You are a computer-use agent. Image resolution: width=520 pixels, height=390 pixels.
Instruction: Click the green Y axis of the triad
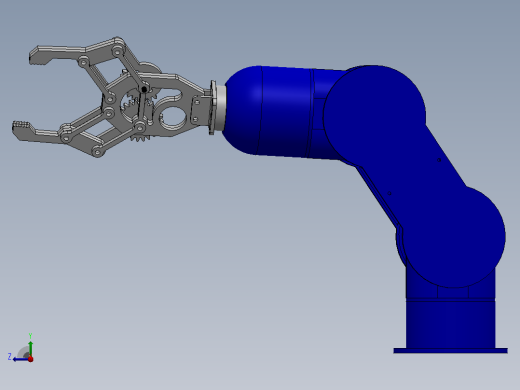click(x=31, y=349)
